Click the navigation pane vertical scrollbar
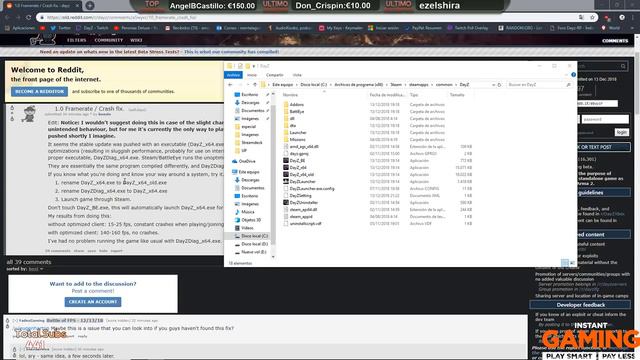 point(273,176)
